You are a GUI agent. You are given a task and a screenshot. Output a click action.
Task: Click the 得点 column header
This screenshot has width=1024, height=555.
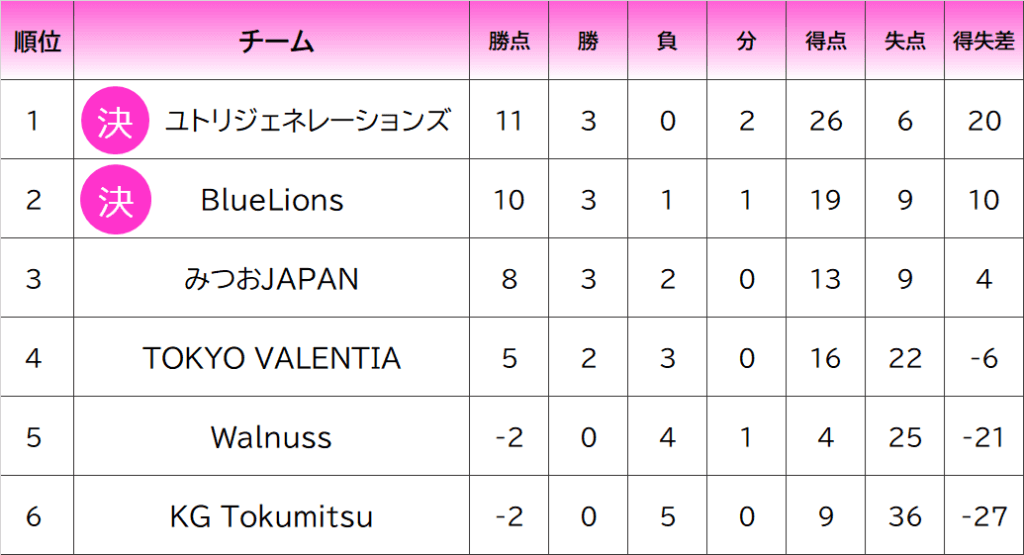825,41
